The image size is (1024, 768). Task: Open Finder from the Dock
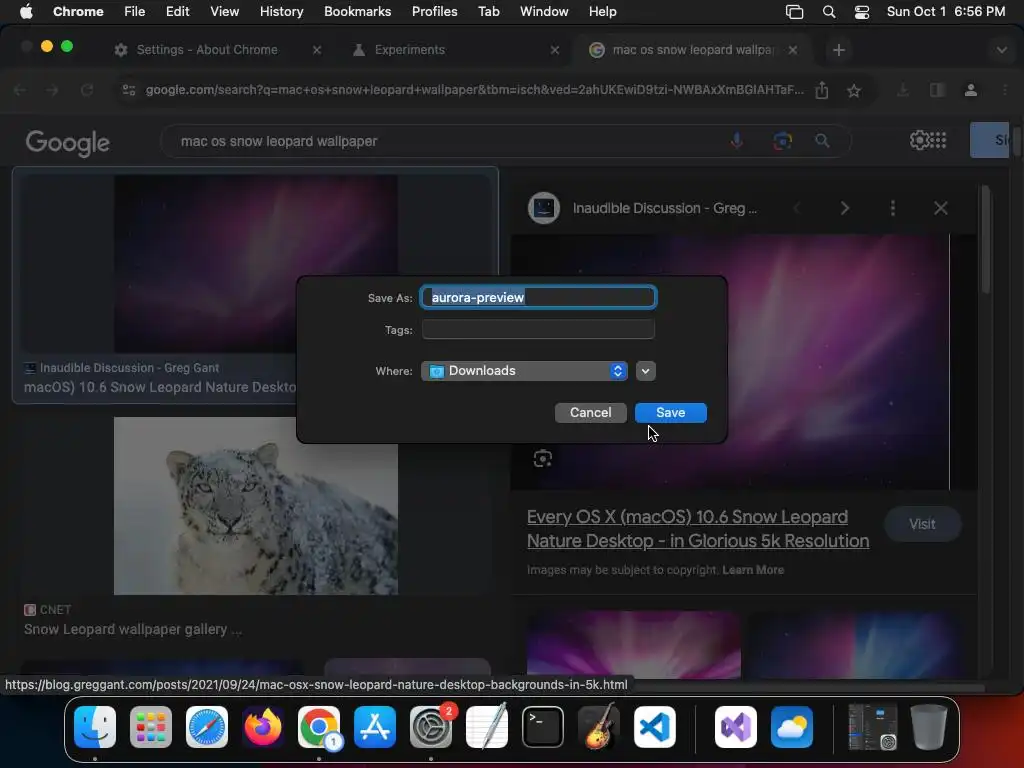[x=95, y=727]
